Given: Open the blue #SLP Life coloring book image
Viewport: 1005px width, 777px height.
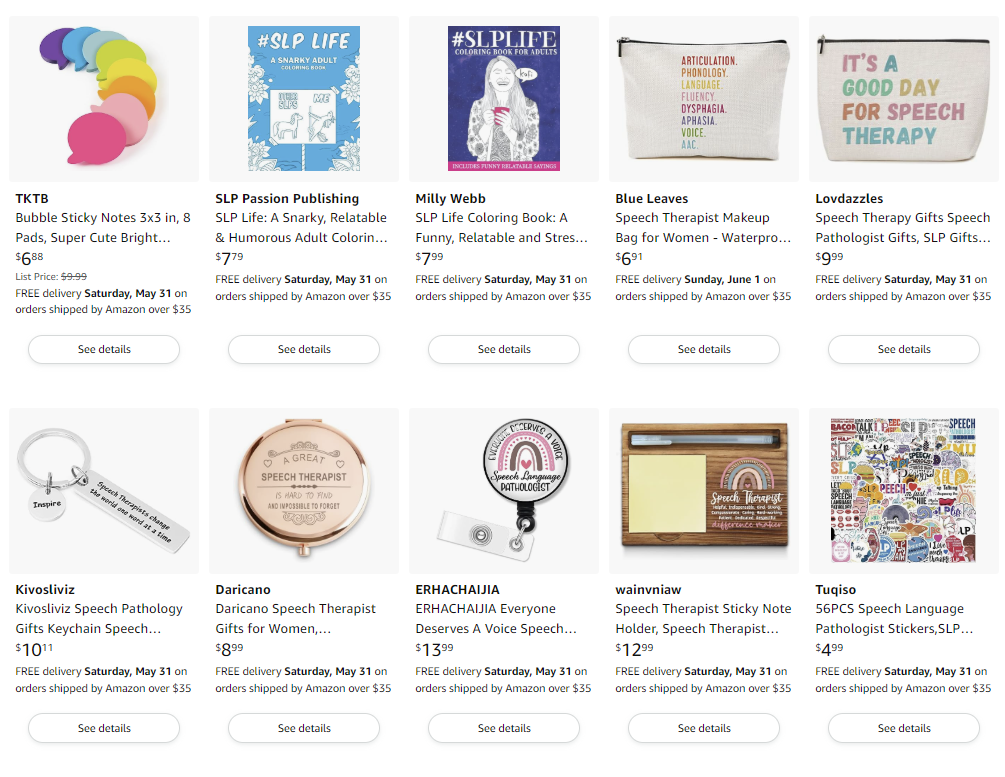Looking at the screenshot, I should 304,99.
